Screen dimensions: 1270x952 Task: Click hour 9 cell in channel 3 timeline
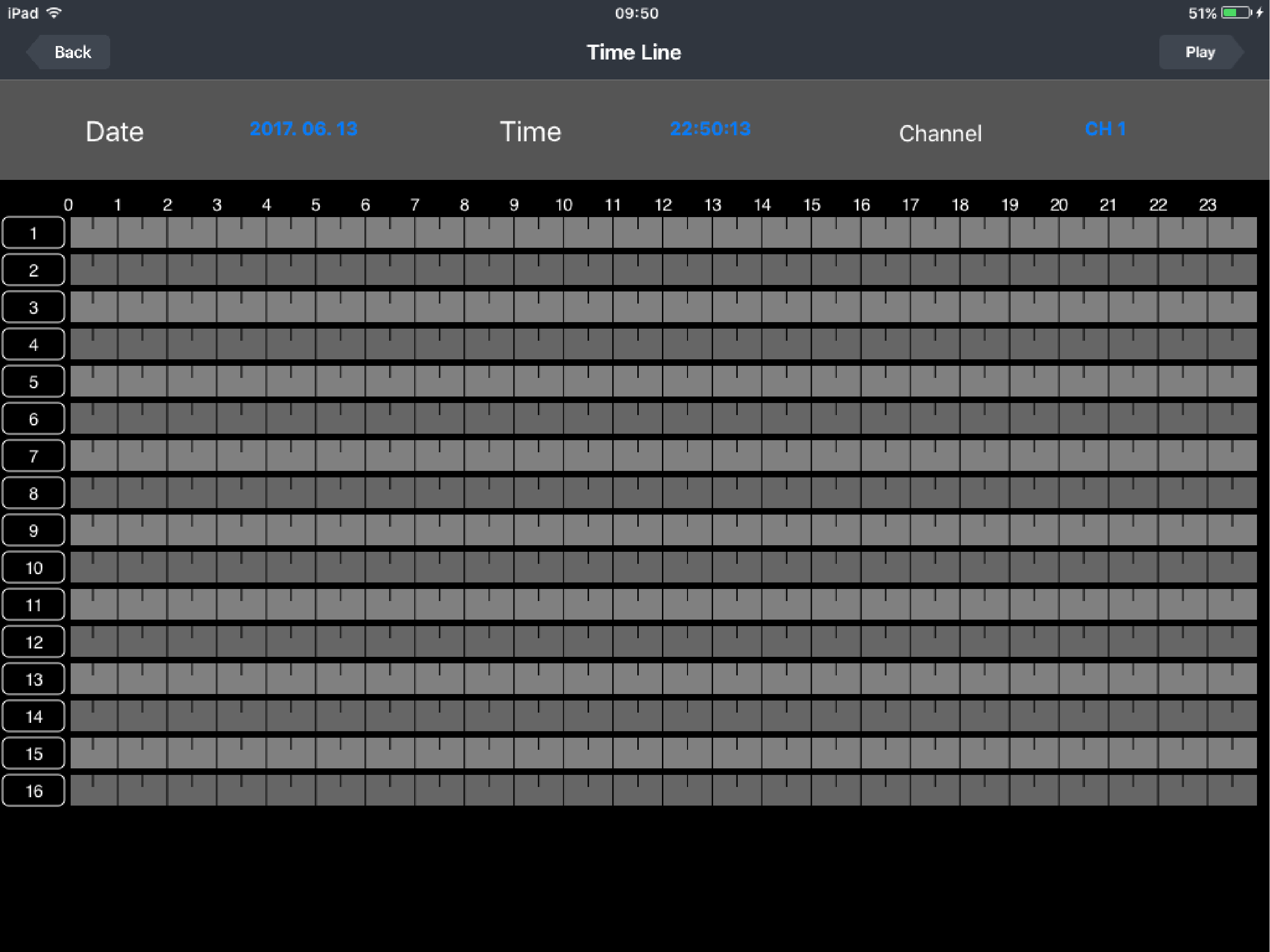pos(539,307)
